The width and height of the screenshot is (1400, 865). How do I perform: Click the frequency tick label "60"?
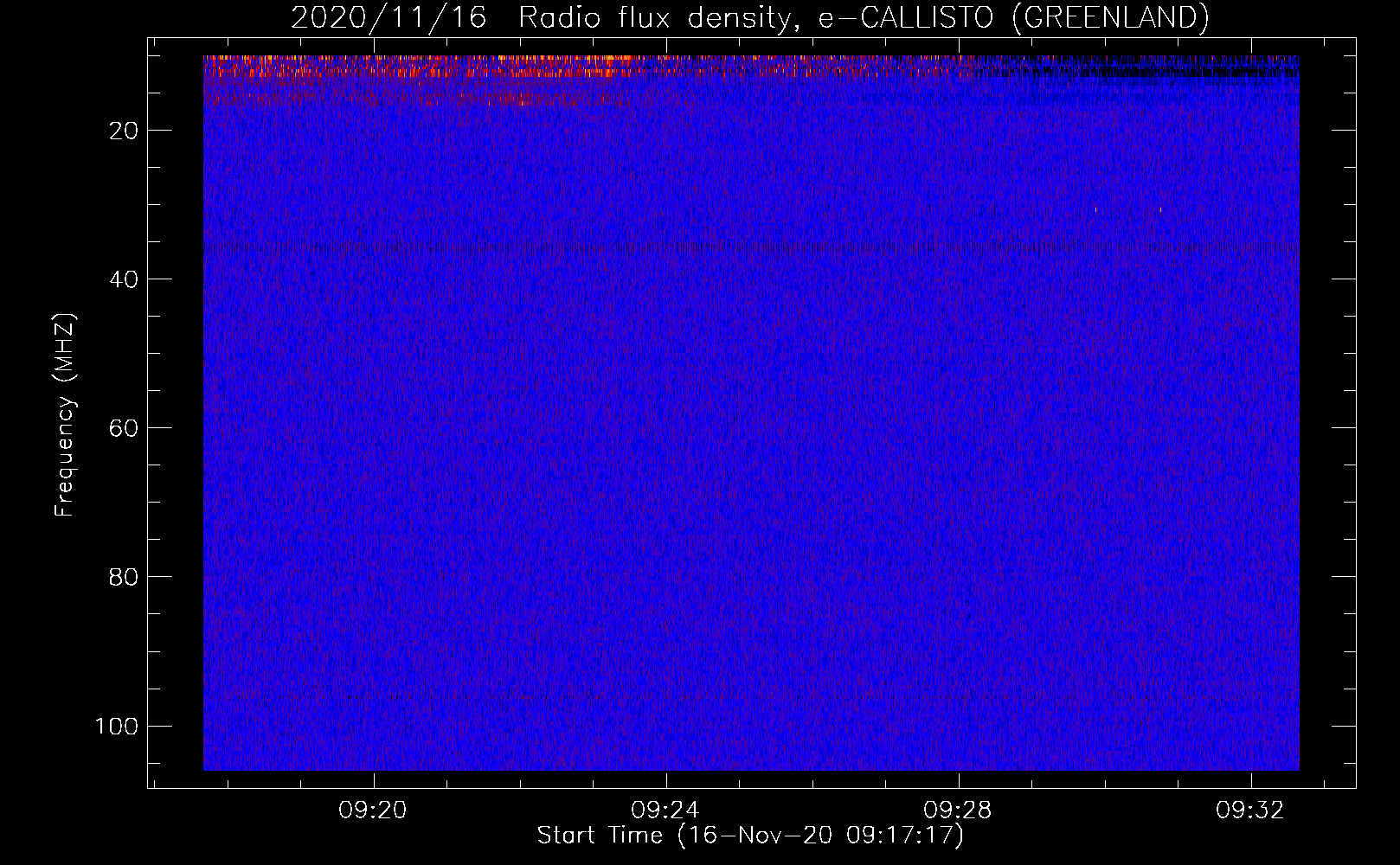[124, 428]
